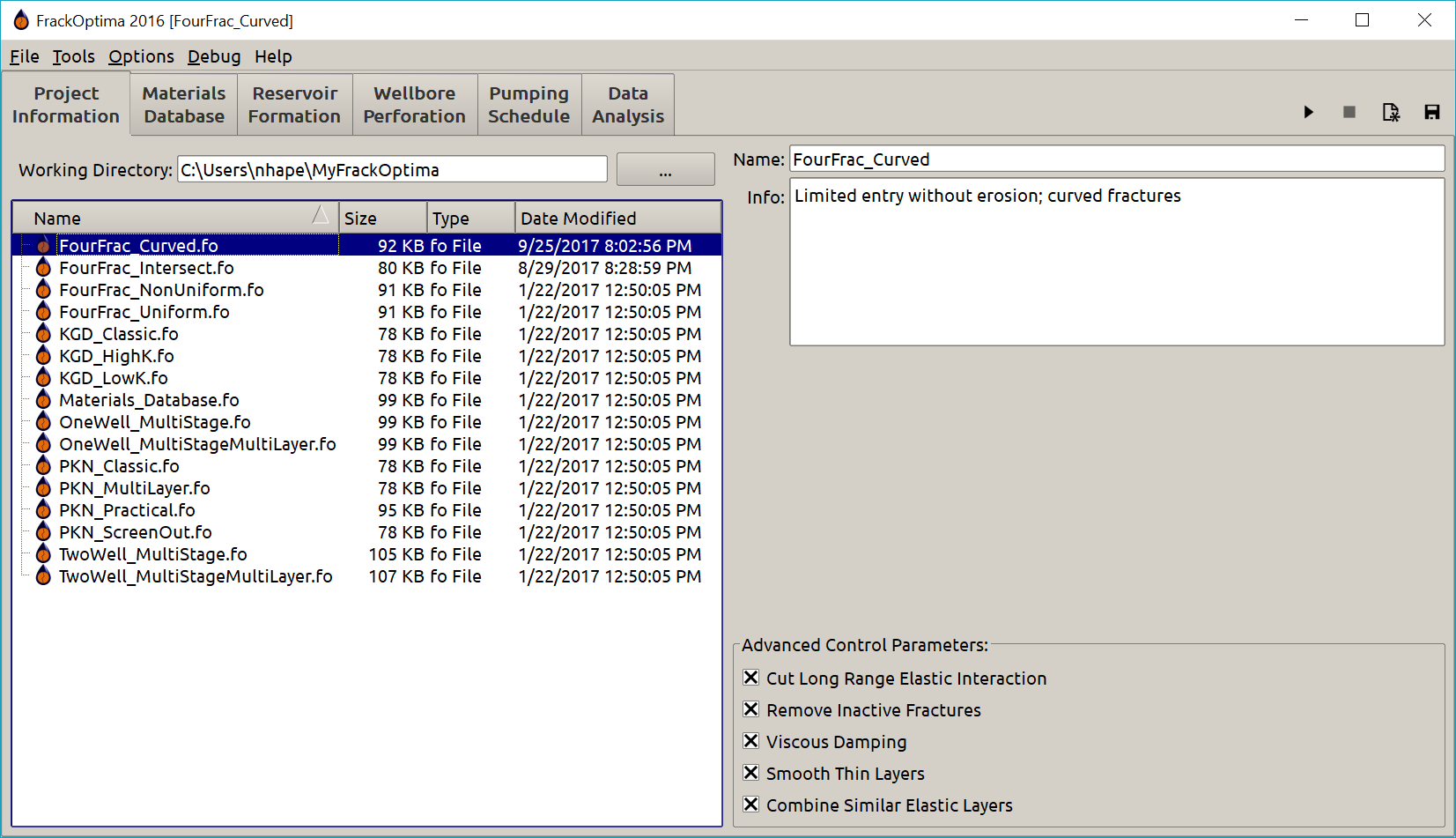This screenshot has height=838, width=1456.
Task: Select the Project Information tab
Action: click(x=66, y=105)
